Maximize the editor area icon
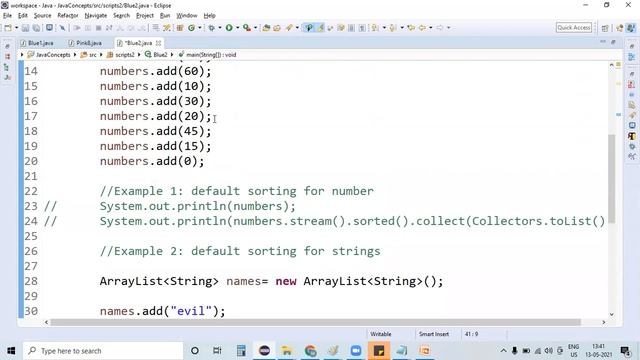Screen dimensions: 640x360 (613, 42)
